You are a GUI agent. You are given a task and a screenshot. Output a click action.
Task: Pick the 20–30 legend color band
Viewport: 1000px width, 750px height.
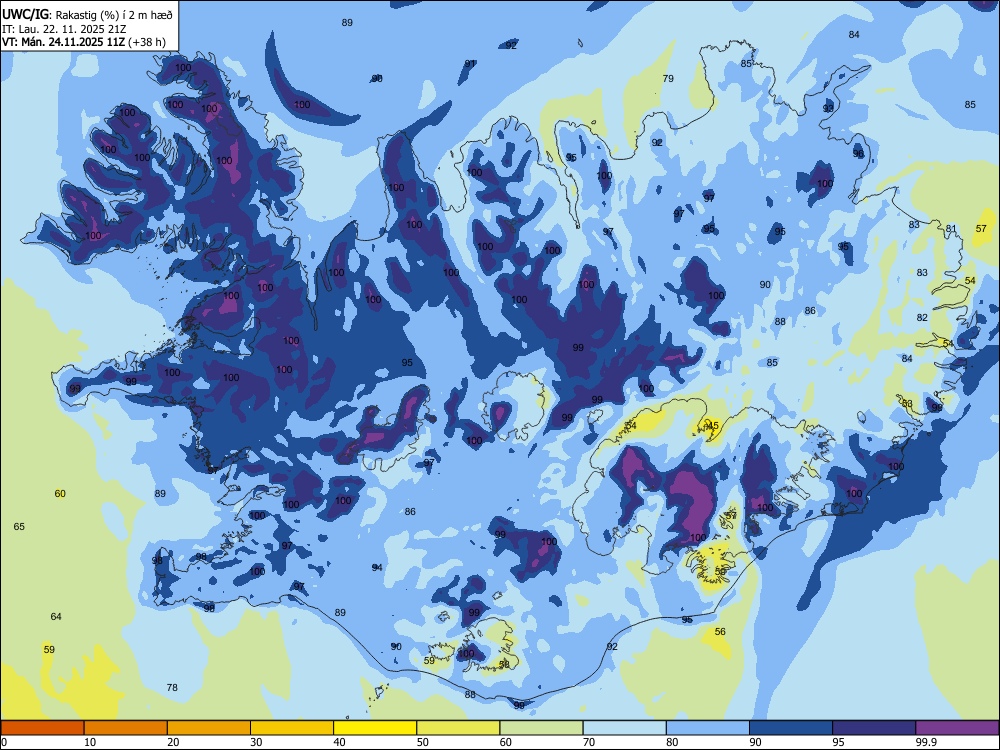pyautogui.click(x=209, y=728)
